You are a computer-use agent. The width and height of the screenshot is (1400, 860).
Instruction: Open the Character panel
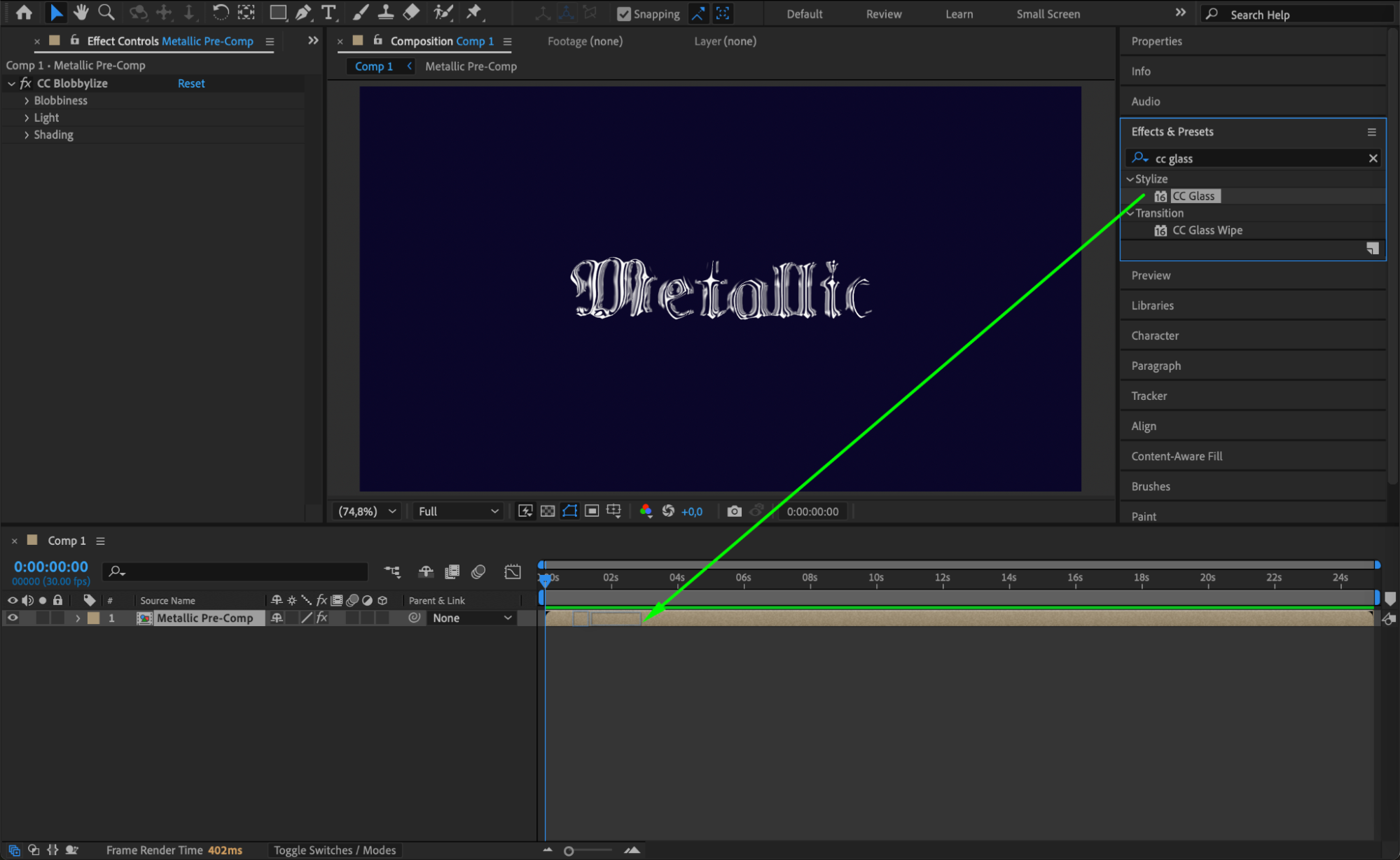[x=1155, y=335]
